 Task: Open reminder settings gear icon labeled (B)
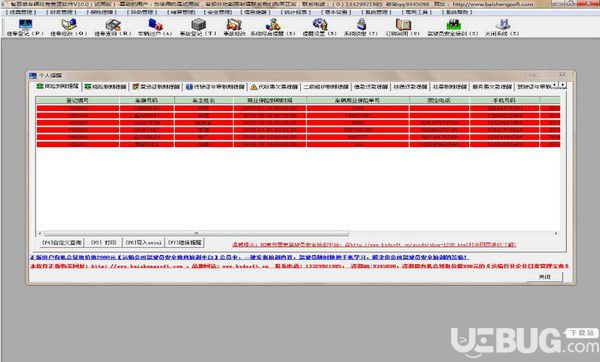[x=320, y=28]
